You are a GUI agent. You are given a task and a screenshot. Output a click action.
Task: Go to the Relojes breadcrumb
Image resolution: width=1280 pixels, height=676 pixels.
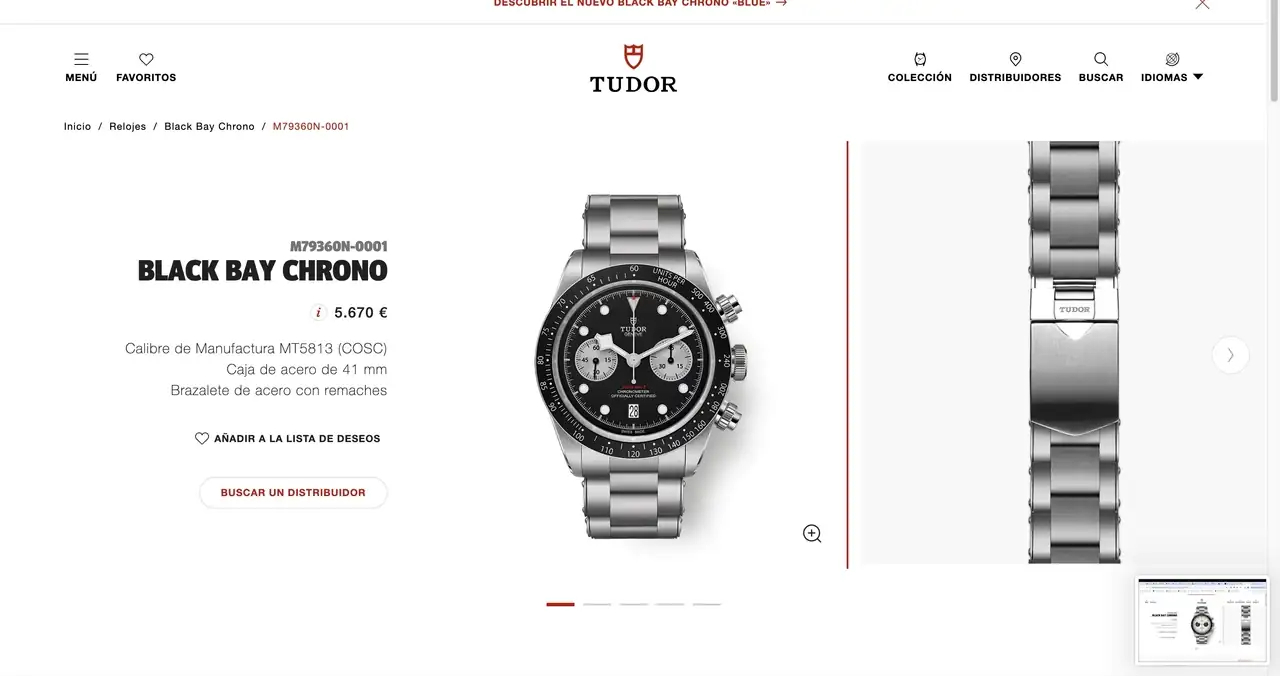pyautogui.click(x=127, y=127)
